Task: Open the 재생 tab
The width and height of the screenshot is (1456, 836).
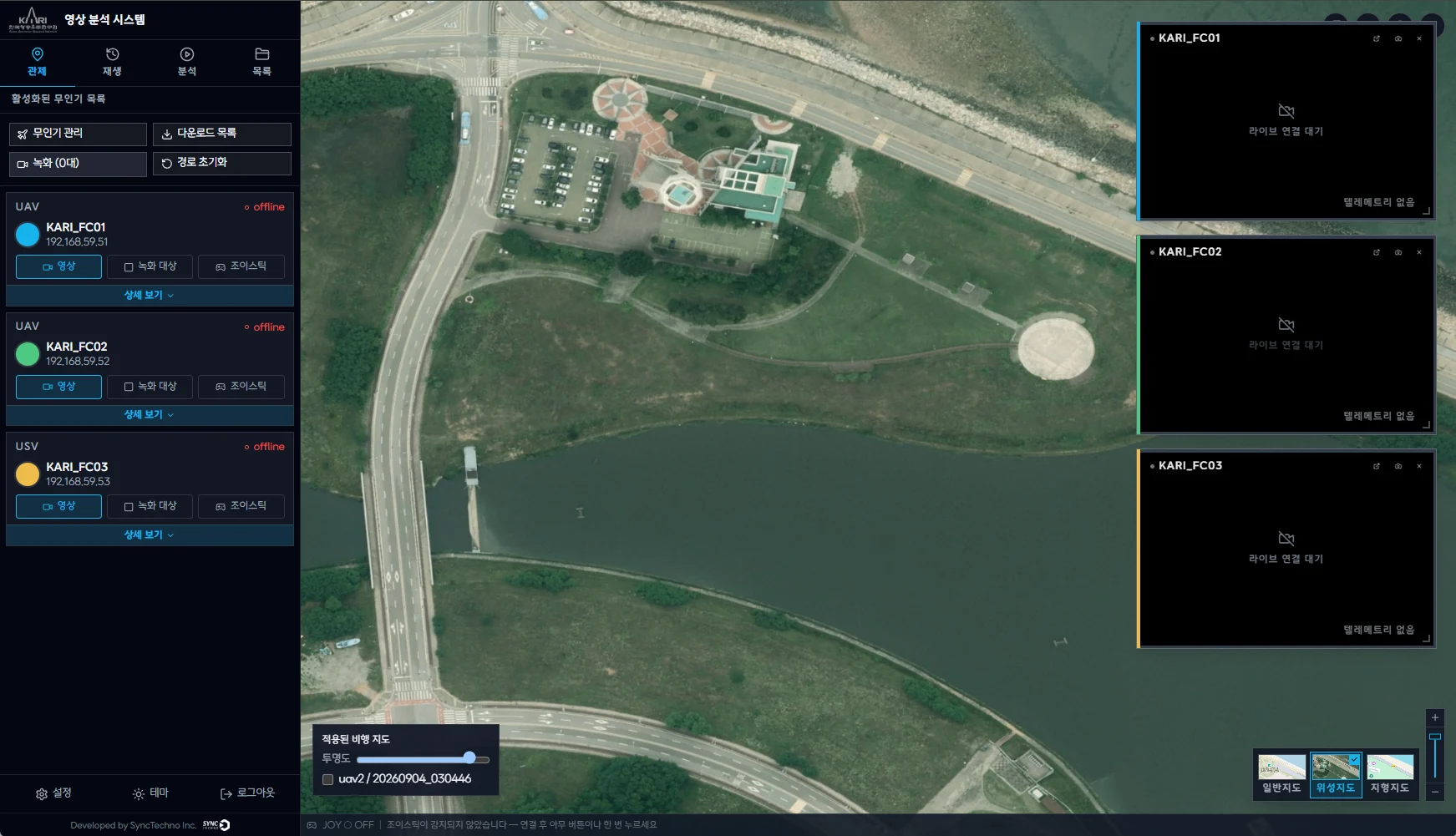Action: (112, 63)
